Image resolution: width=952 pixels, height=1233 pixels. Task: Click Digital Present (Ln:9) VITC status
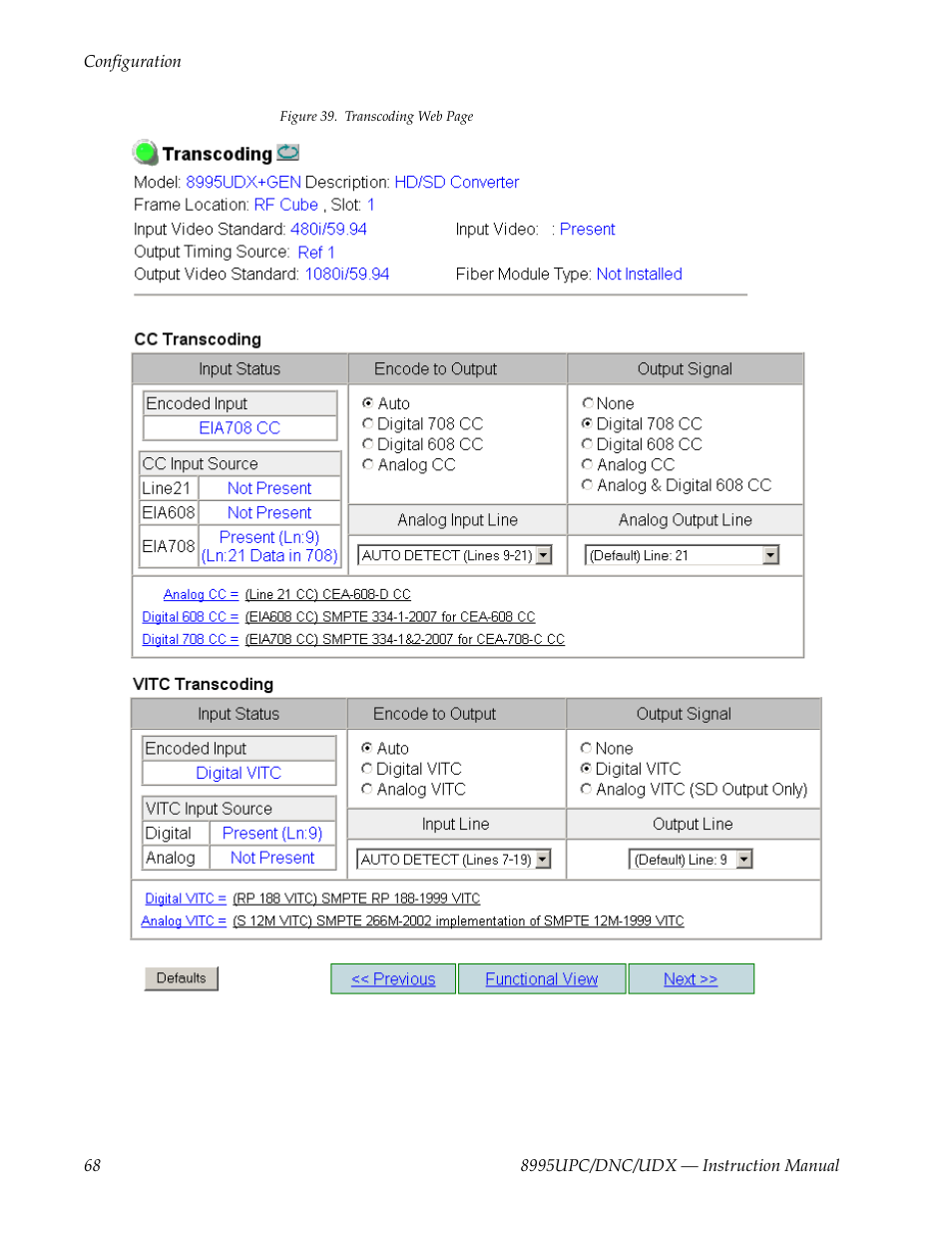click(x=272, y=834)
